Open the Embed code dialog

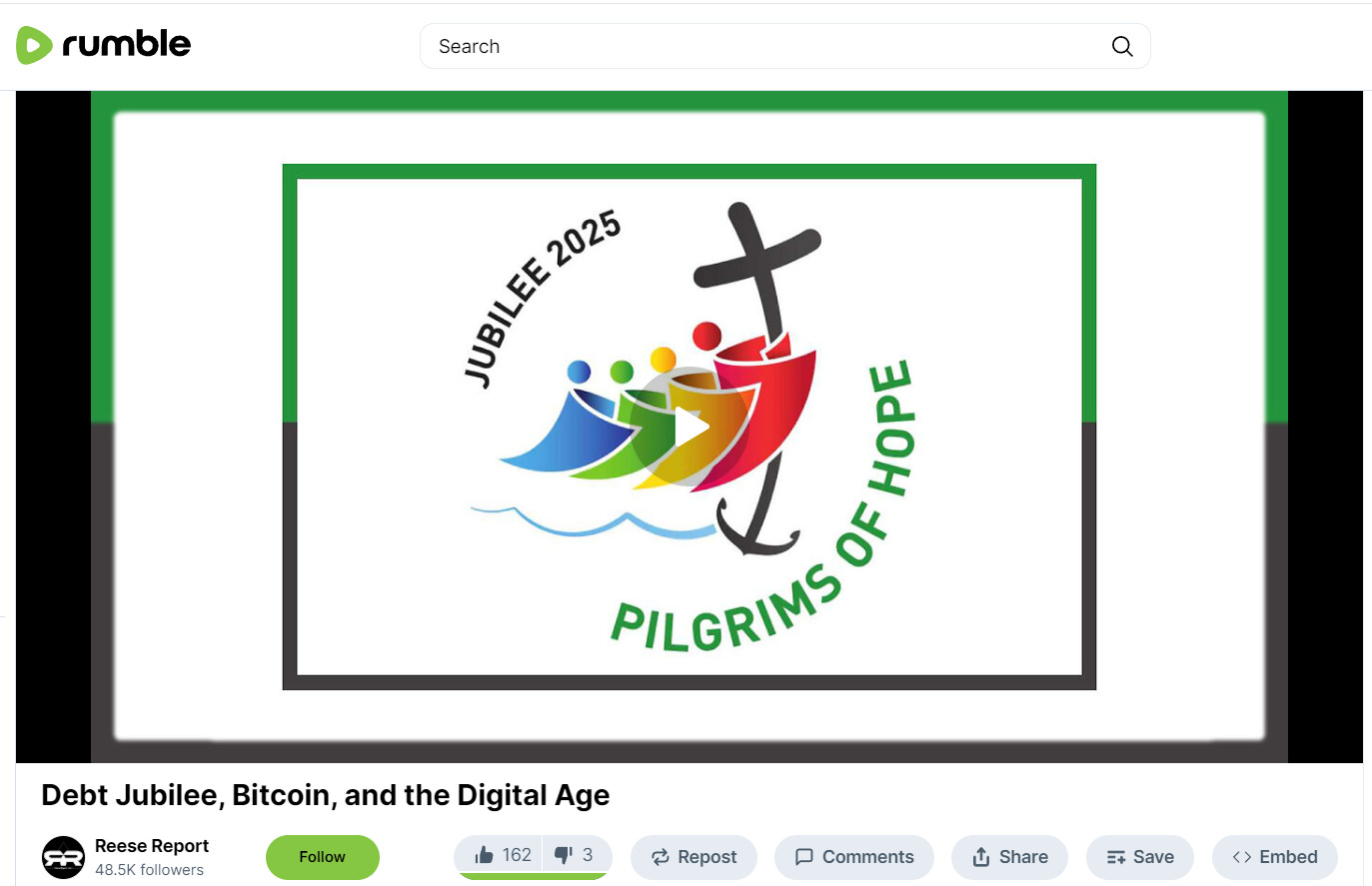point(1274,857)
